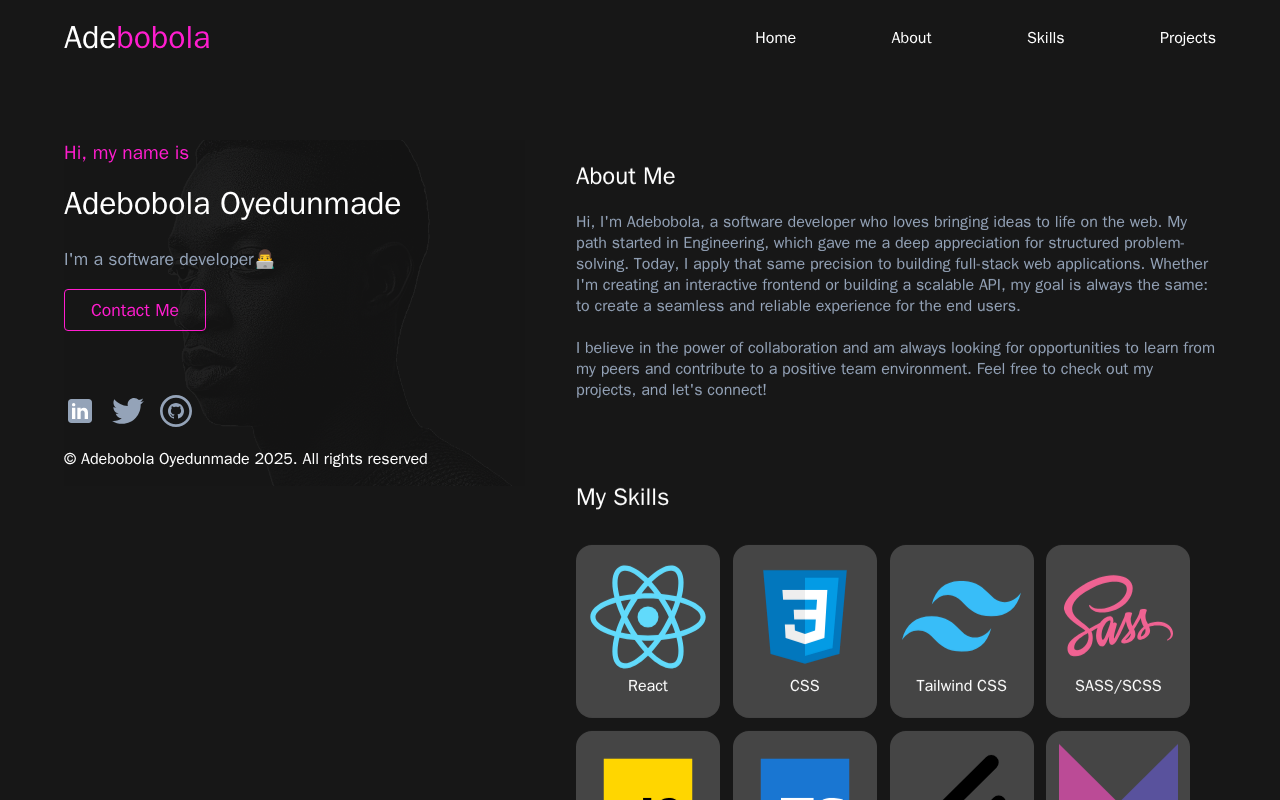This screenshot has height=800, width=1280.
Task: Click the CSS3 shield logo
Action: 805,617
